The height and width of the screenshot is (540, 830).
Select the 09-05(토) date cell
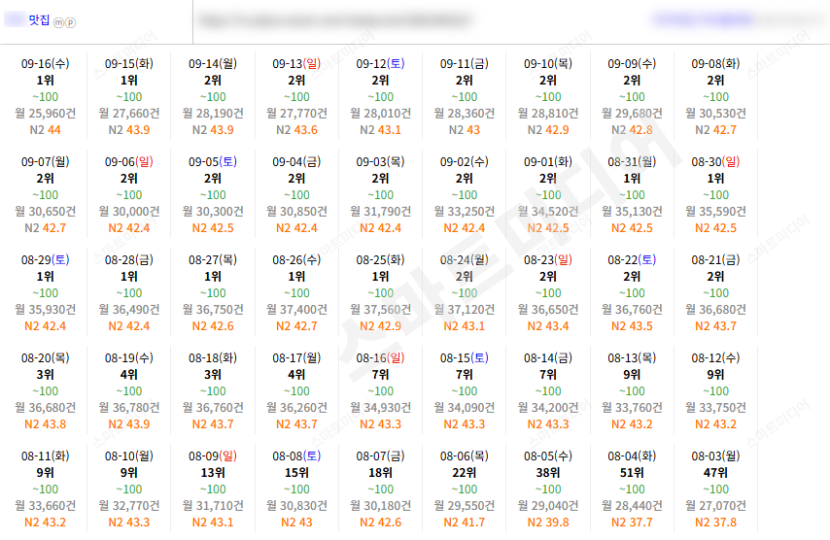[213, 194]
